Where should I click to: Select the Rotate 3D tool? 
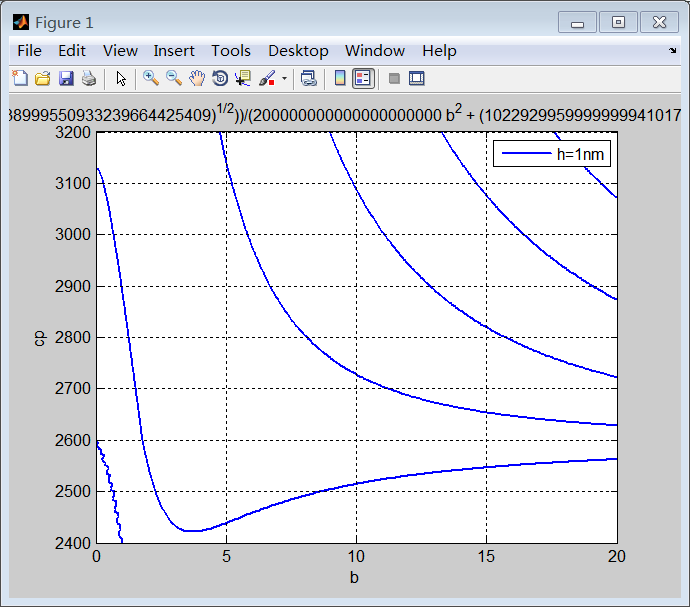[220, 78]
